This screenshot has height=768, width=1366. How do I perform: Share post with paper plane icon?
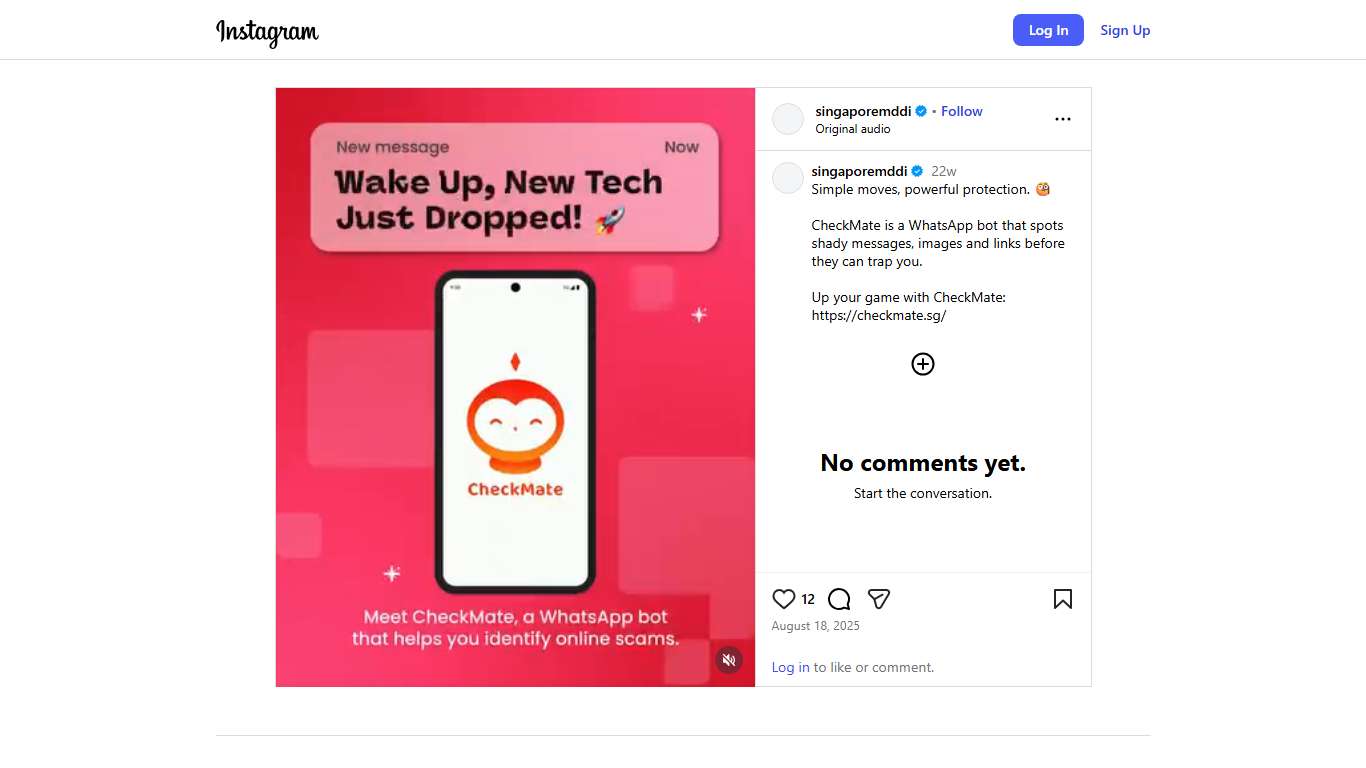[879, 599]
